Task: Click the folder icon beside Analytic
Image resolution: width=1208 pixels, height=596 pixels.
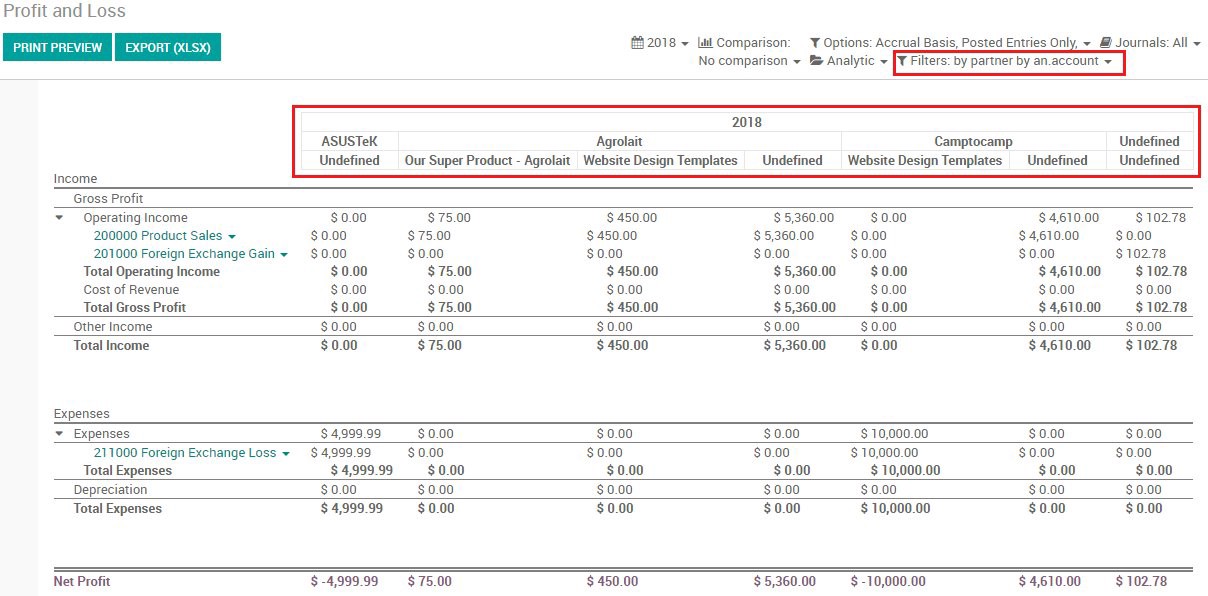Action: point(816,61)
